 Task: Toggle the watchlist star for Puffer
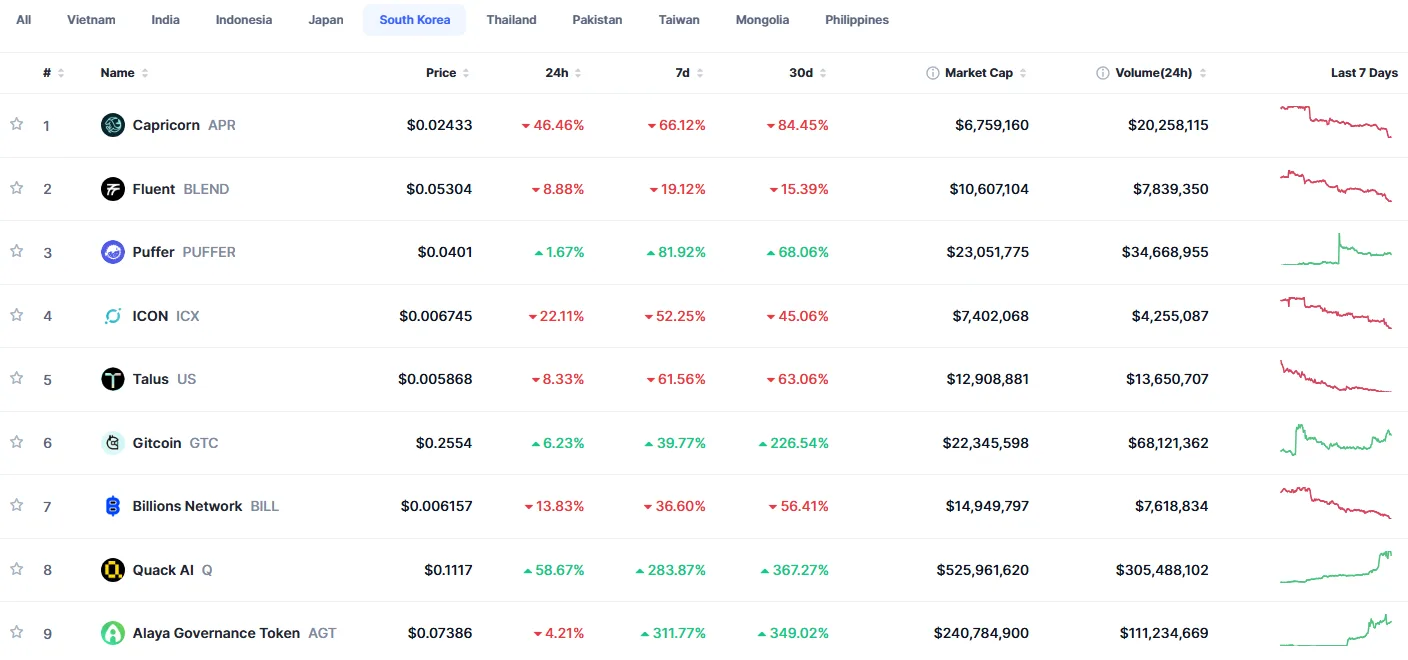tap(16, 251)
